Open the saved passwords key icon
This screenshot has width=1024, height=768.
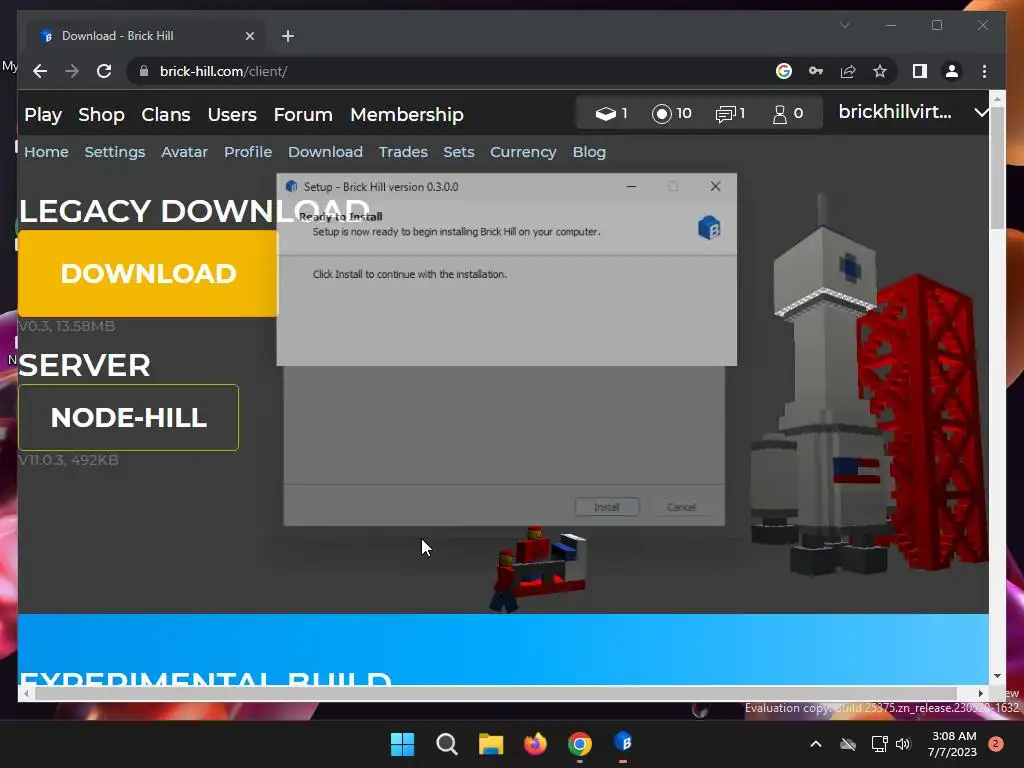(816, 71)
